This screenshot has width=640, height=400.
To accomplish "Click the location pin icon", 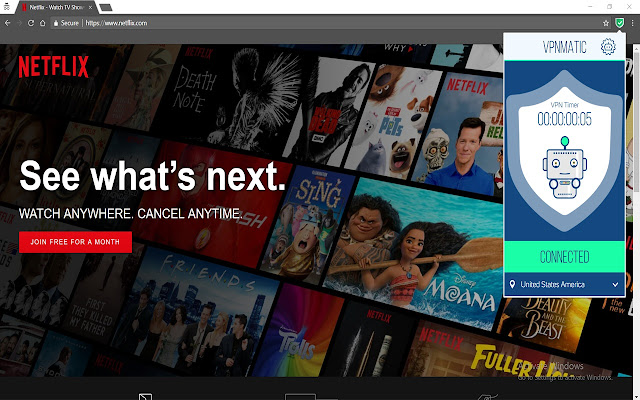I will (512, 284).
